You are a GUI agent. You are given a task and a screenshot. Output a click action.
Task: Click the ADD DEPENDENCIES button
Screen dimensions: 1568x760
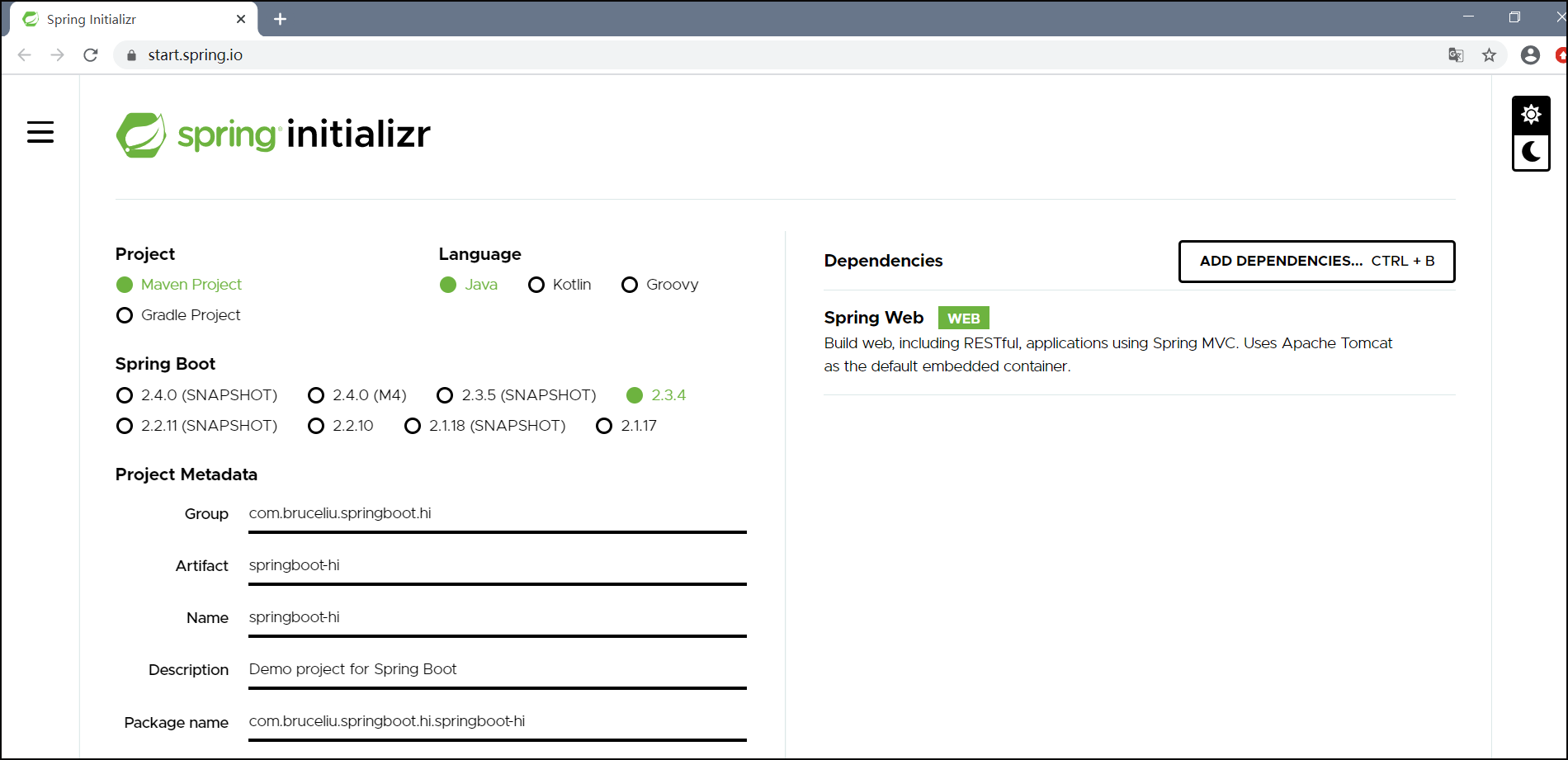pyautogui.click(x=1316, y=262)
